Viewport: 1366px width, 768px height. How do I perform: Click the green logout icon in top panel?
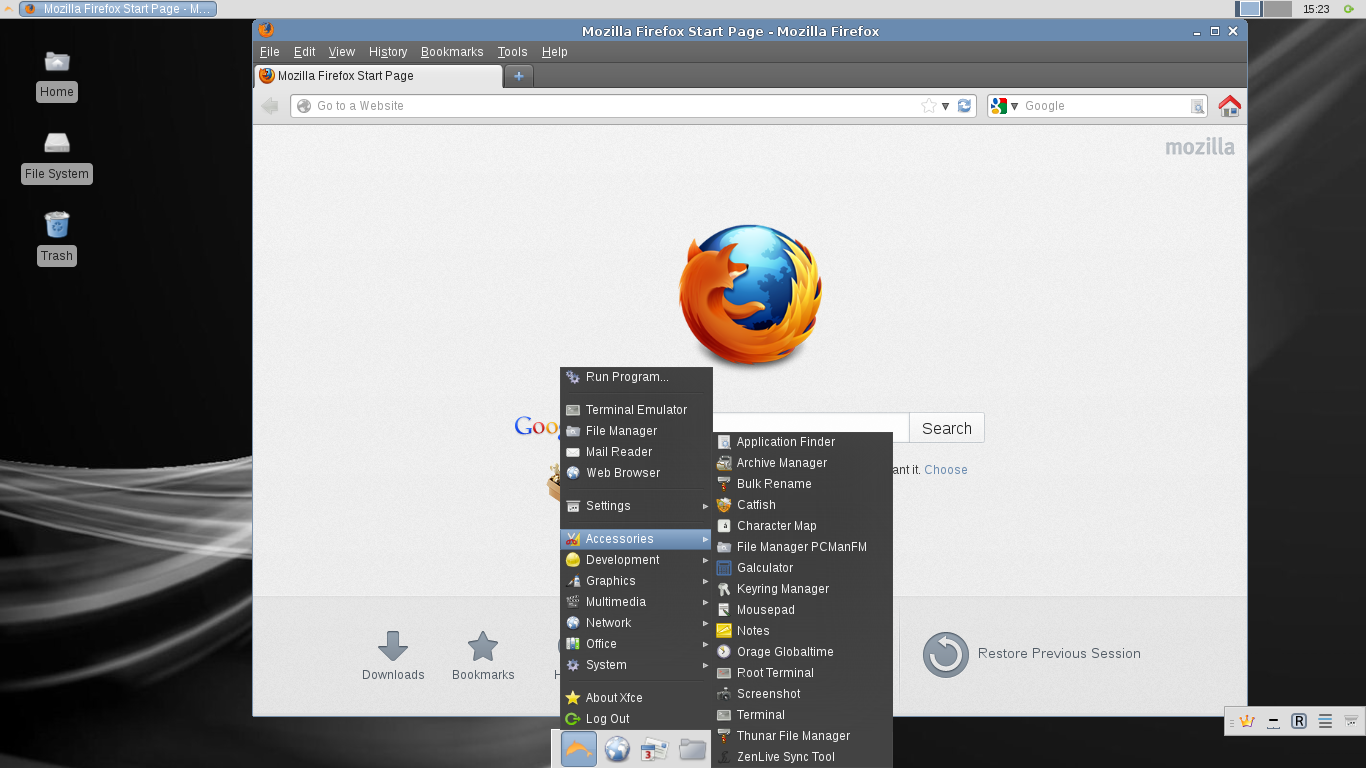point(1349,9)
